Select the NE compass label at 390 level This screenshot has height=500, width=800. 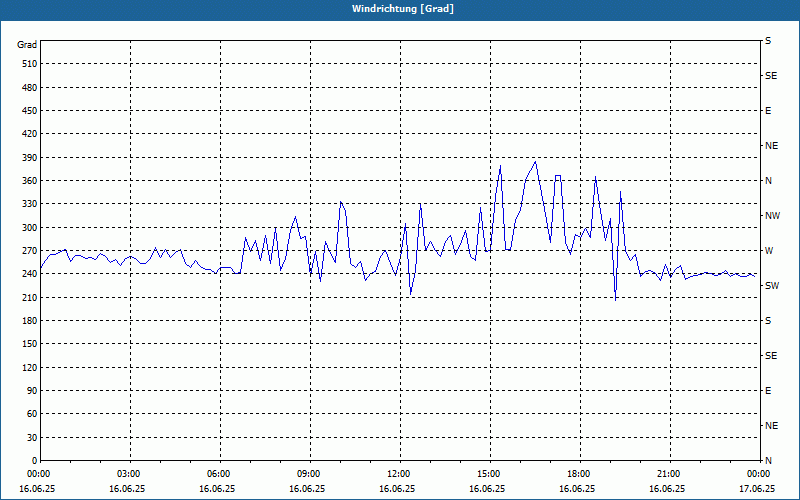click(771, 146)
